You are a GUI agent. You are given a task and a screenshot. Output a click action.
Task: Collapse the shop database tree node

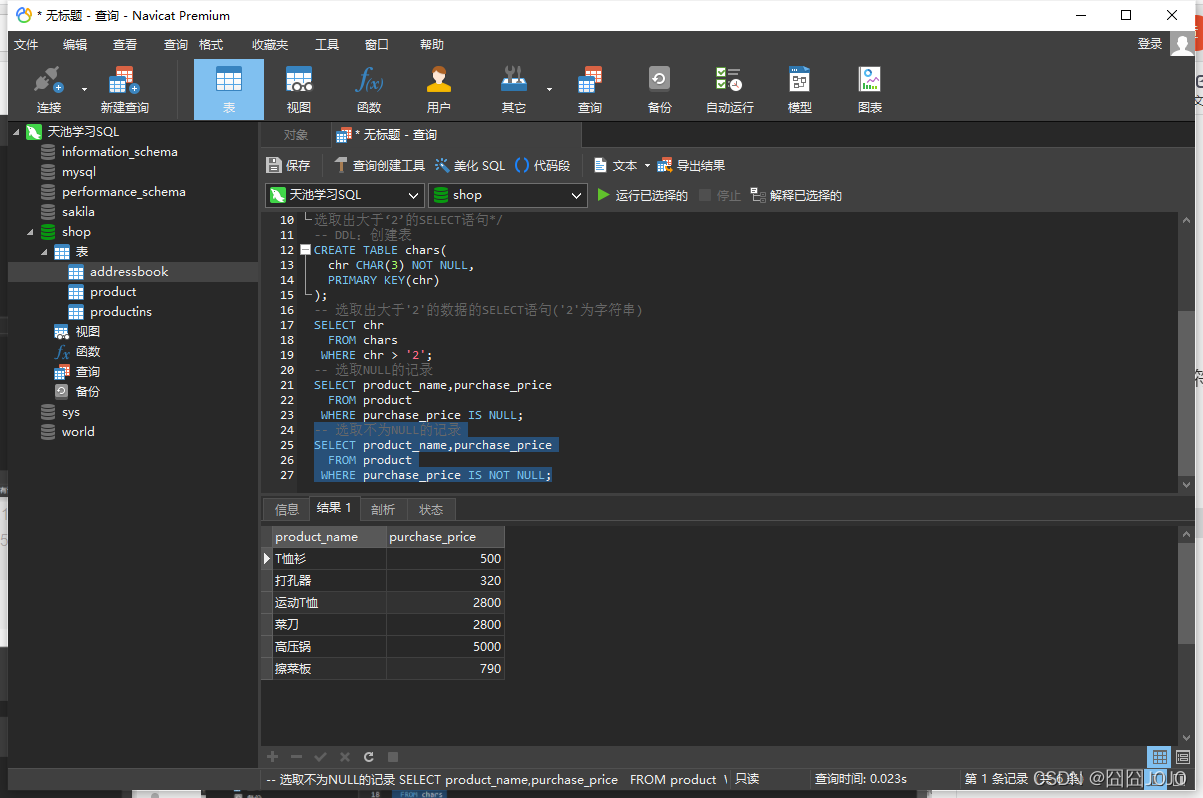coord(30,232)
